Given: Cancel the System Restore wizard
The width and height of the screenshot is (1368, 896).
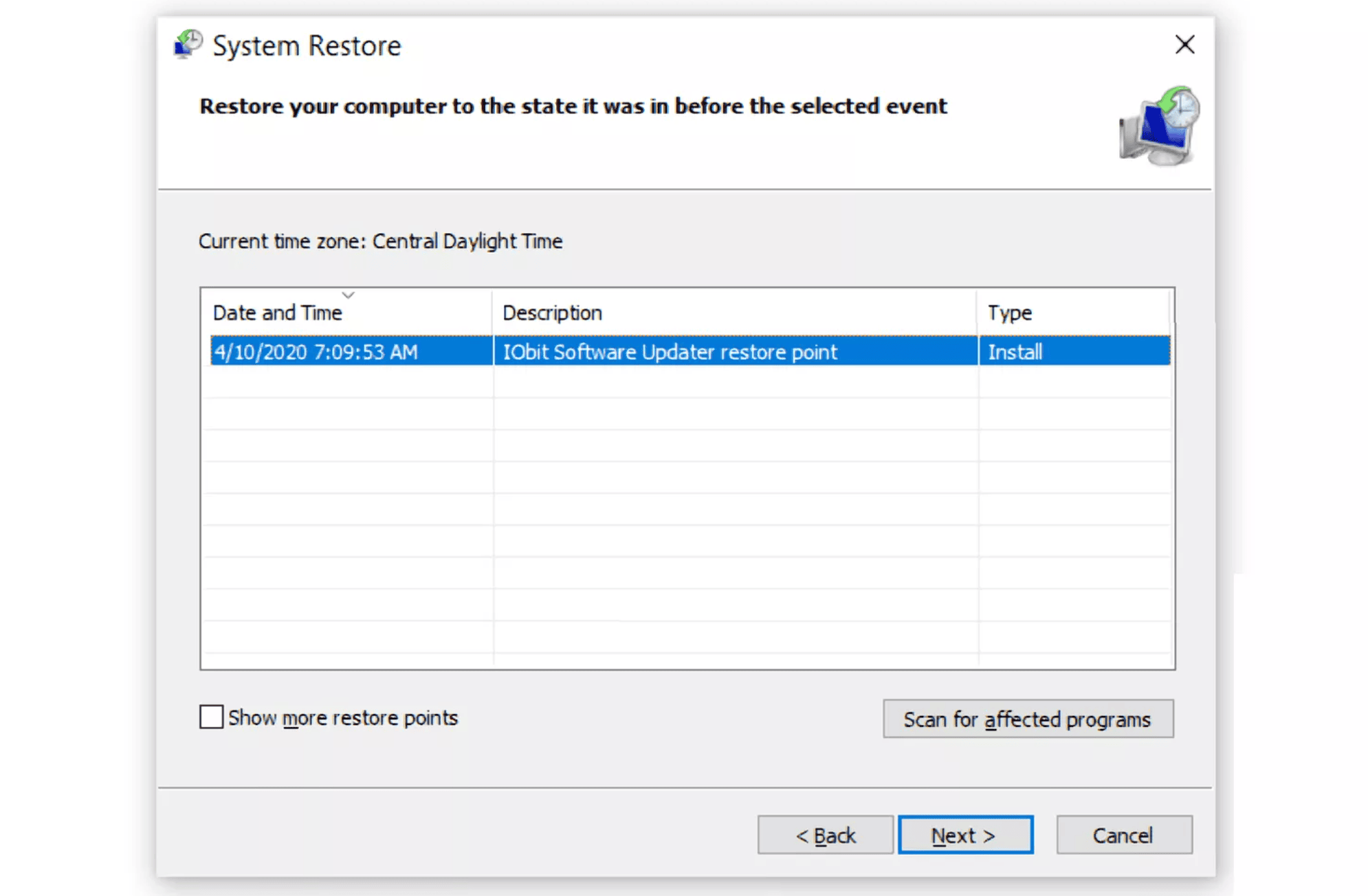Looking at the screenshot, I should (x=1124, y=835).
